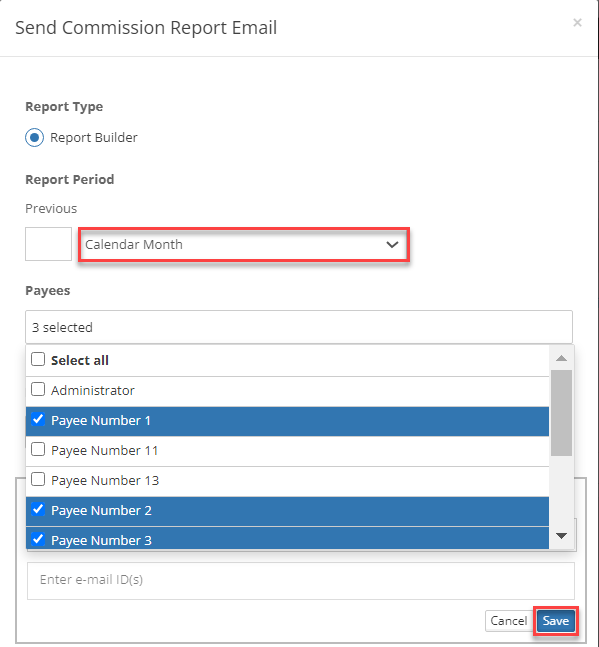The height and width of the screenshot is (647, 599).
Task: Uncheck the Payee Number 3 checkbox
Action: (38, 539)
